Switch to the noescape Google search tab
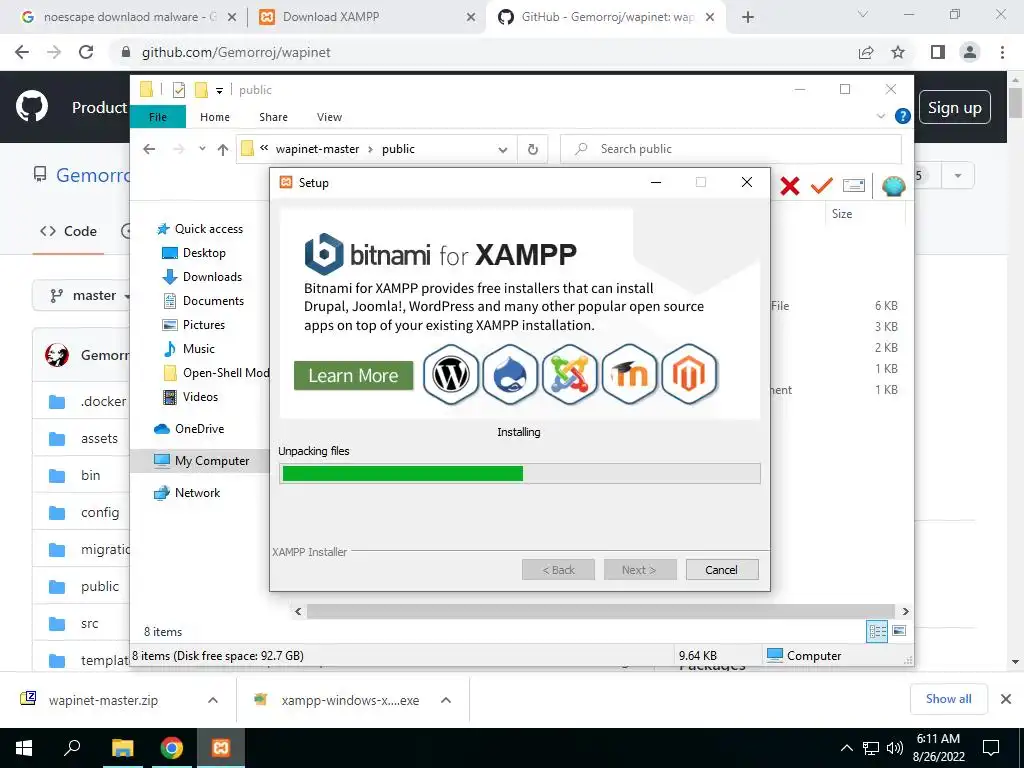1024x768 pixels. point(129,17)
